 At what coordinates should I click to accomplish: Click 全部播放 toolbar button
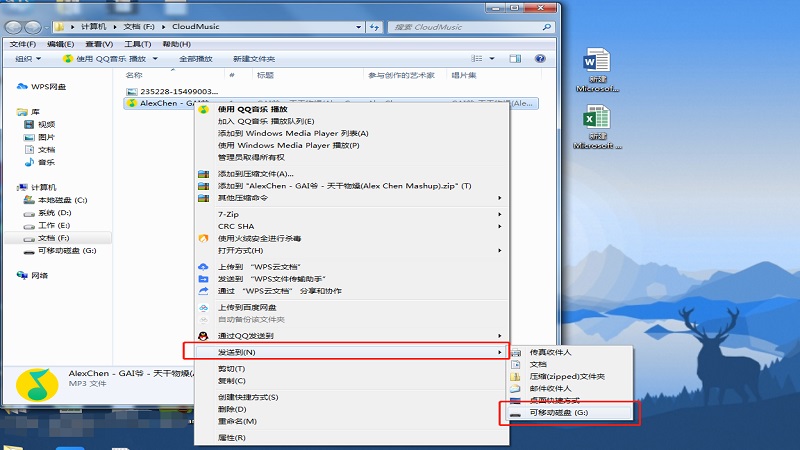[x=196, y=59]
